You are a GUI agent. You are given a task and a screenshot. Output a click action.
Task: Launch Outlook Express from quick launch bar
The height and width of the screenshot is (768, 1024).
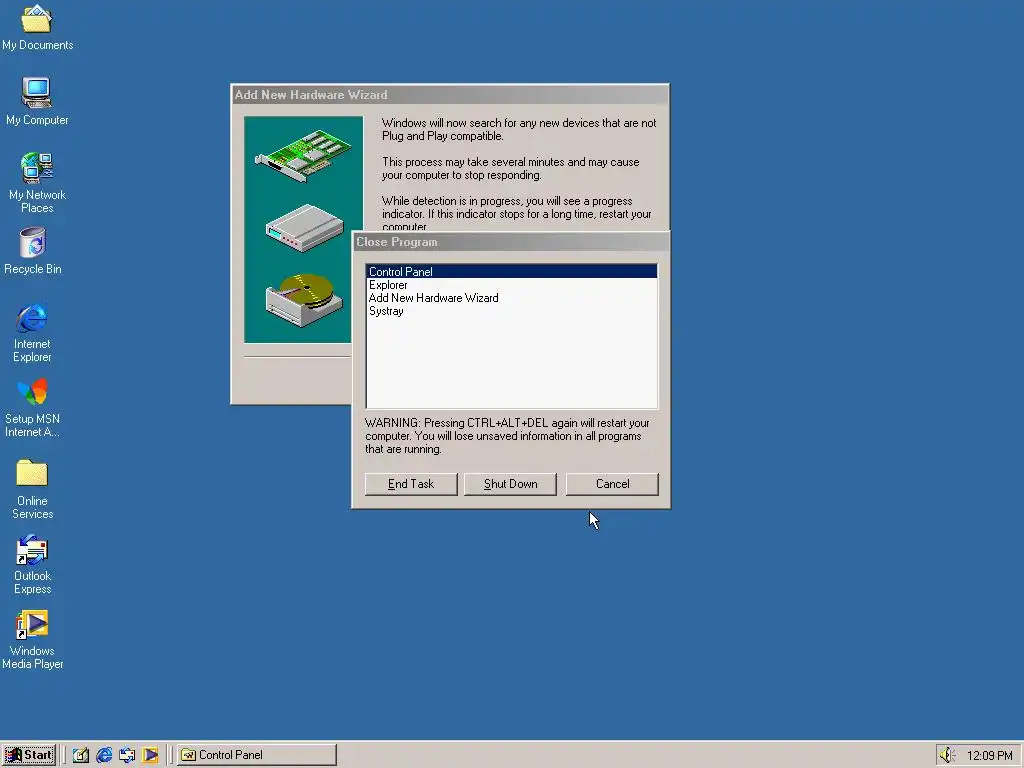[x=127, y=755]
